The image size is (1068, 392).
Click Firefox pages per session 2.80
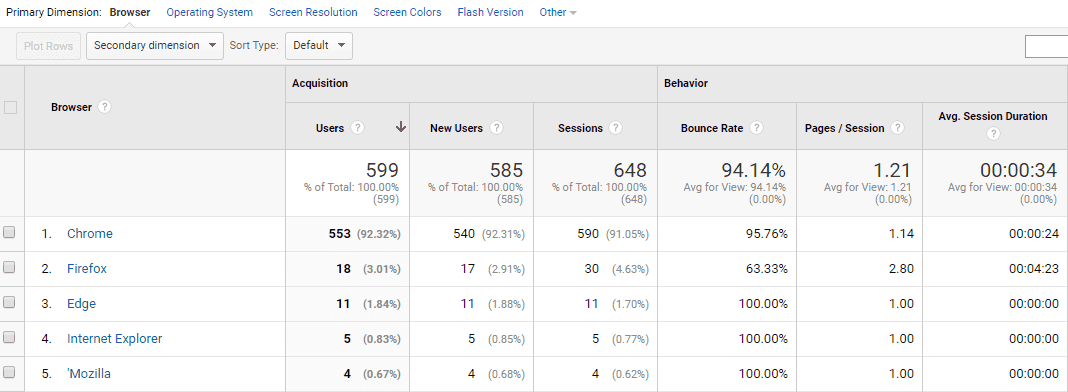(x=901, y=269)
